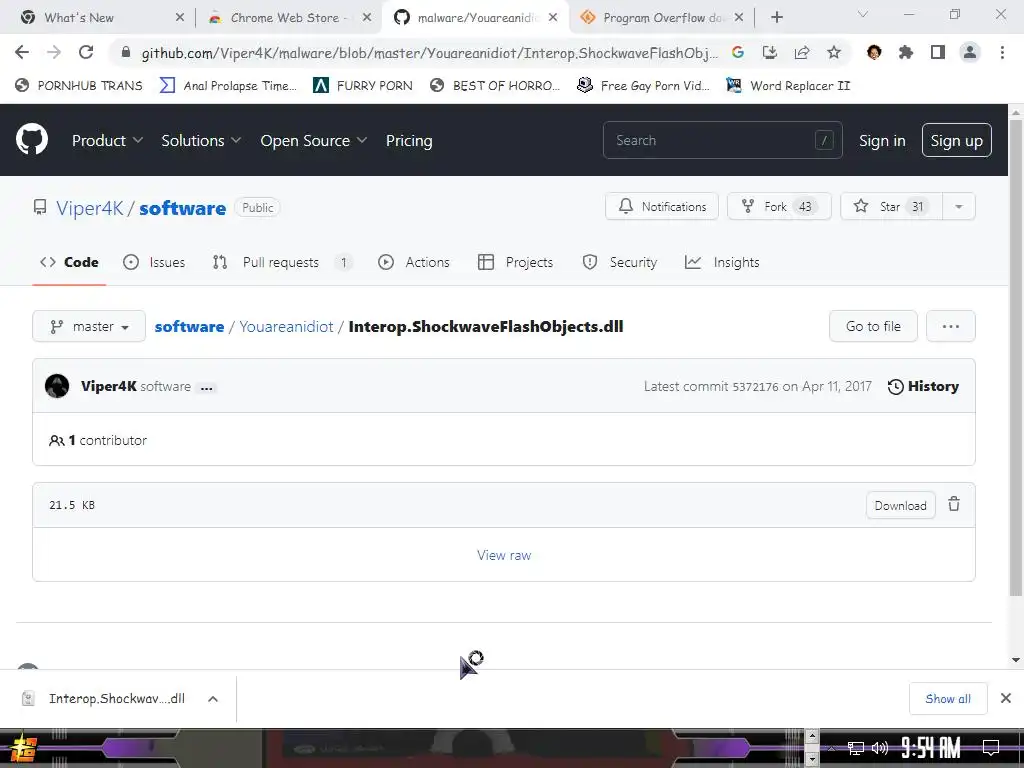Click the brown avatar extension icon
Viewport: 1024px width, 768px height.
coord(873,52)
